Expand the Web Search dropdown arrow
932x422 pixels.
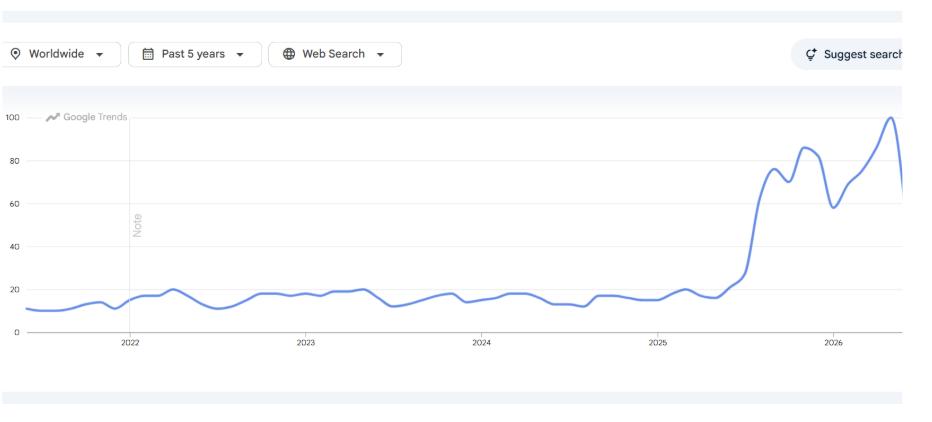tap(380, 55)
